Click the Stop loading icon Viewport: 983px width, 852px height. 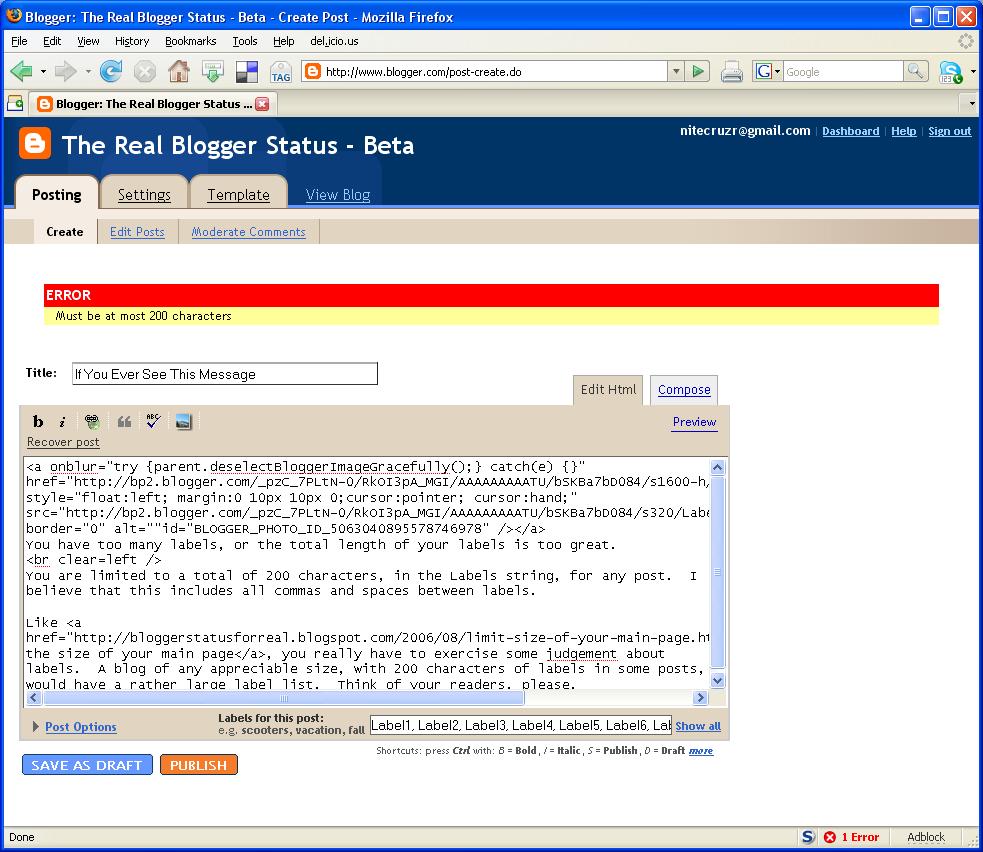[x=145, y=71]
